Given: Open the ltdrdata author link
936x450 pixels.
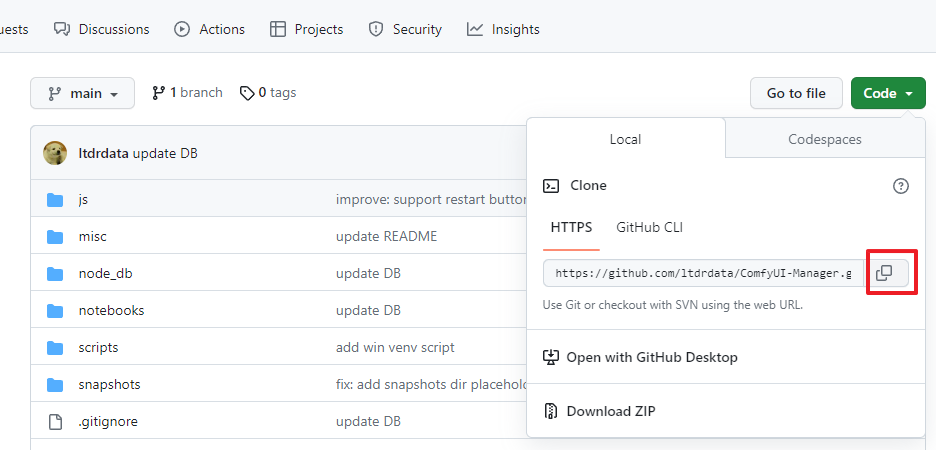Looking at the screenshot, I should (x=104, y=153).
